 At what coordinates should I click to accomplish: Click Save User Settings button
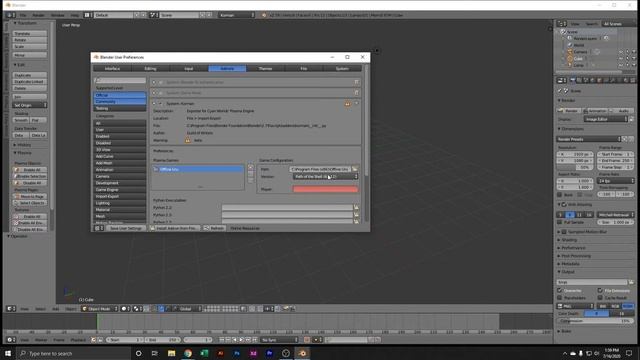126,228
